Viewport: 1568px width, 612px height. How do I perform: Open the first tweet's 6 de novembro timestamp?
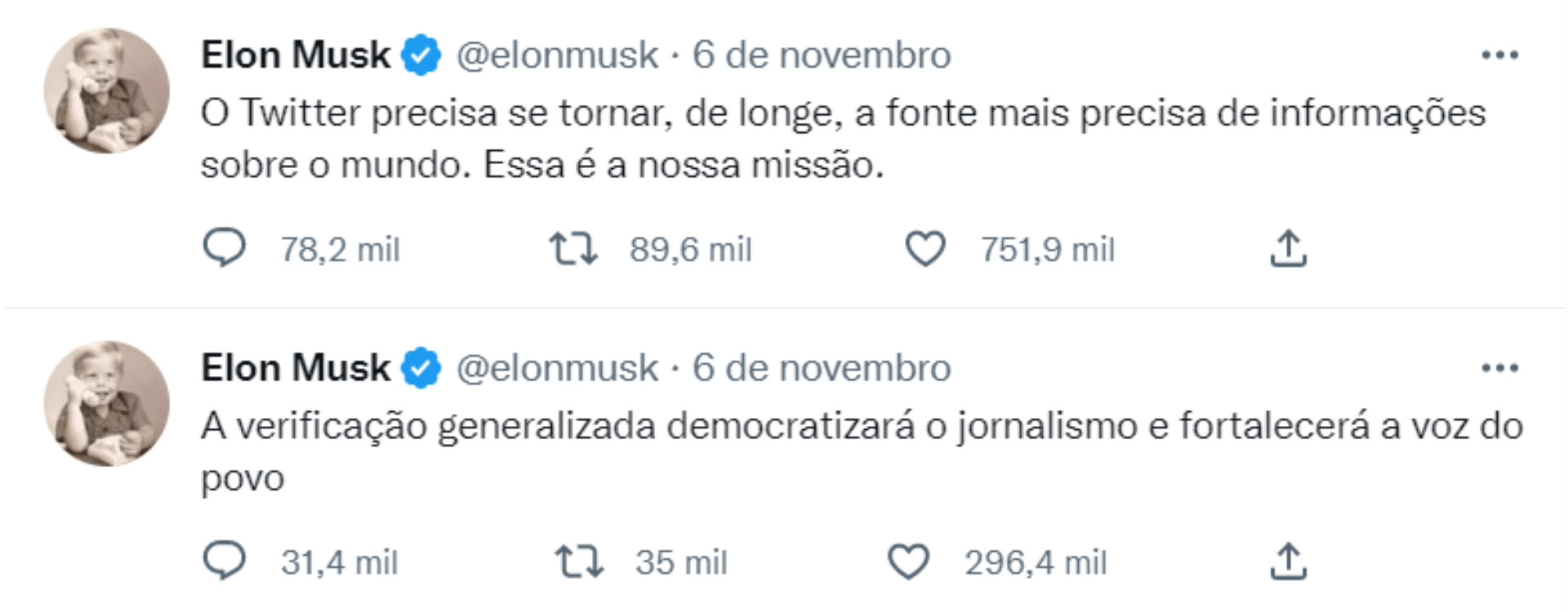[822, 55]
